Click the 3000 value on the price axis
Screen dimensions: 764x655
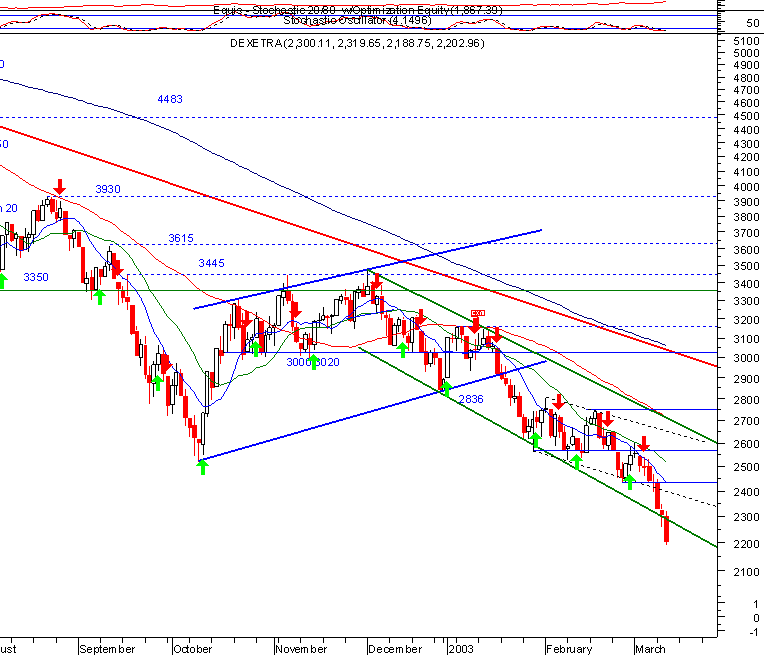tap(746, 358)
